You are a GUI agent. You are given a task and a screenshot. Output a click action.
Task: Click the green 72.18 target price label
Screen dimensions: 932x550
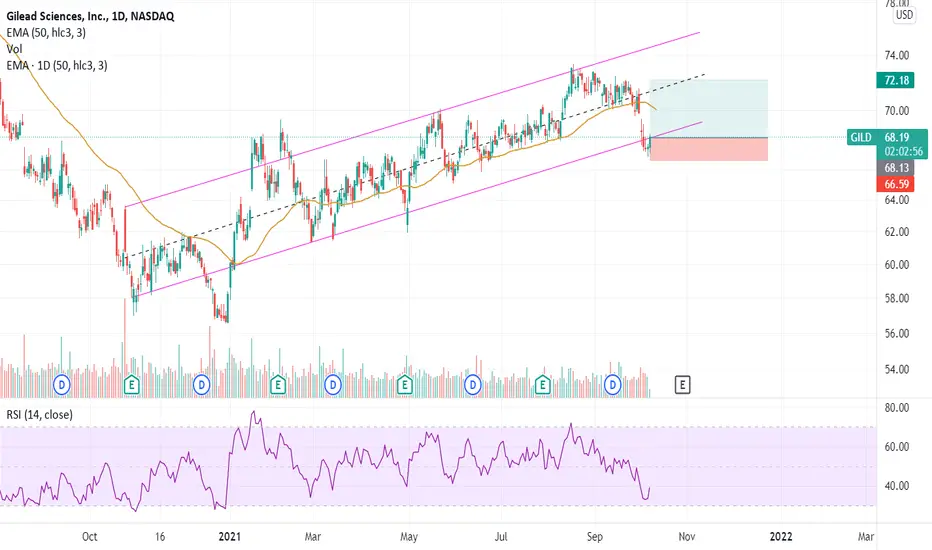(895, 80)
